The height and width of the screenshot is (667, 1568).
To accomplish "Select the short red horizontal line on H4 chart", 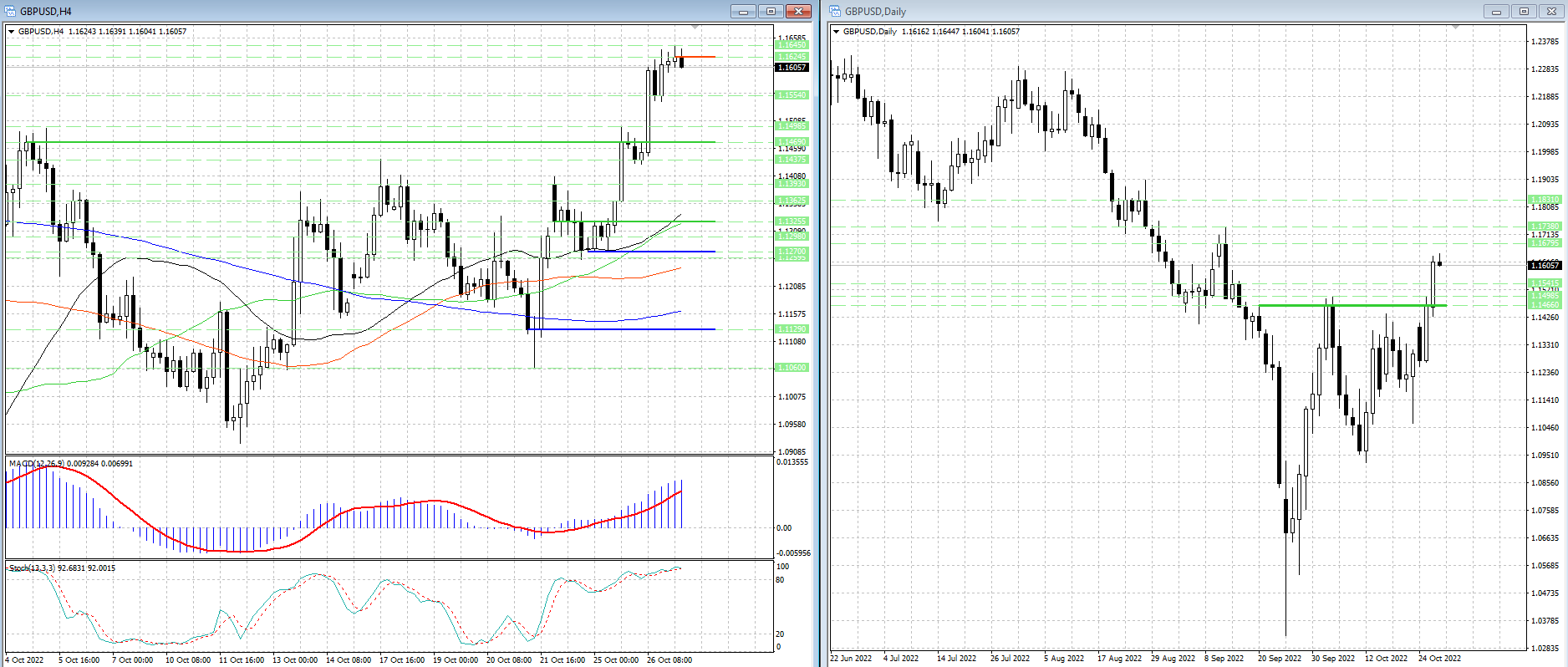I will tap(699, 57).
